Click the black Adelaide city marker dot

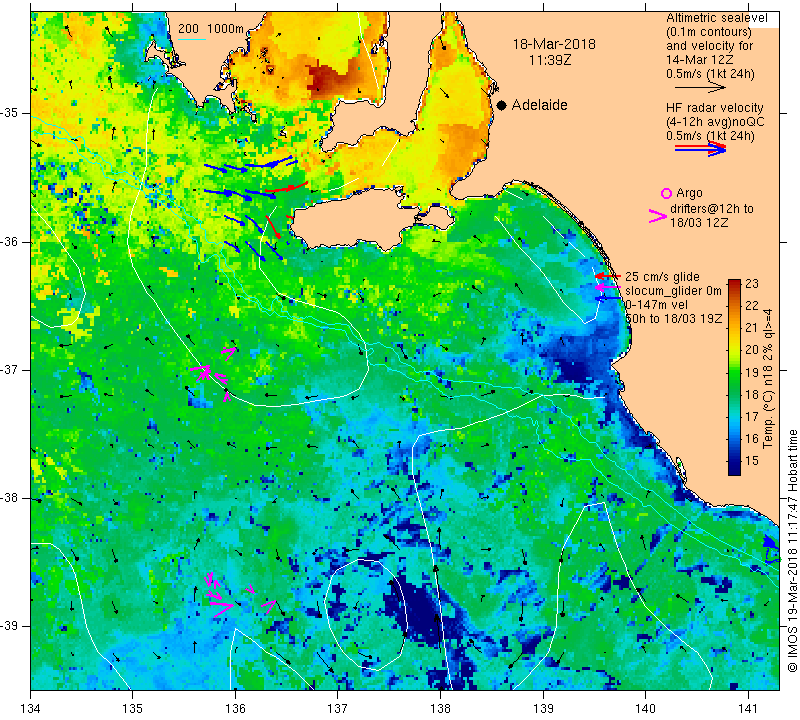click(x=502, y=105)
